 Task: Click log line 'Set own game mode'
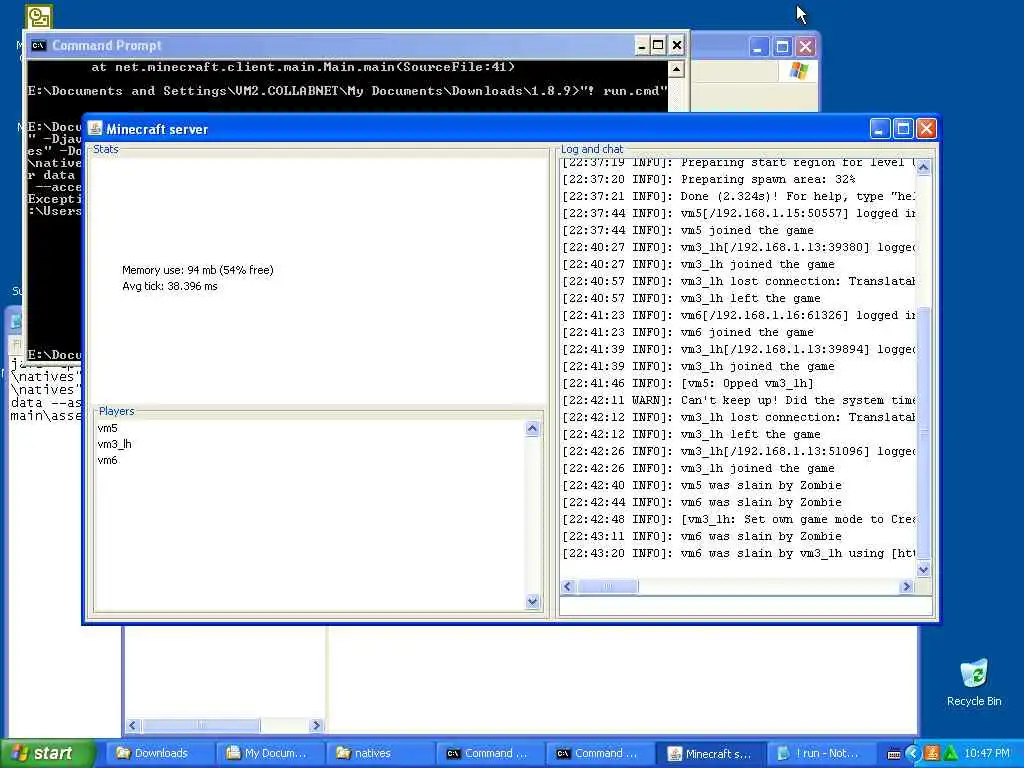[x=738, y=519]
